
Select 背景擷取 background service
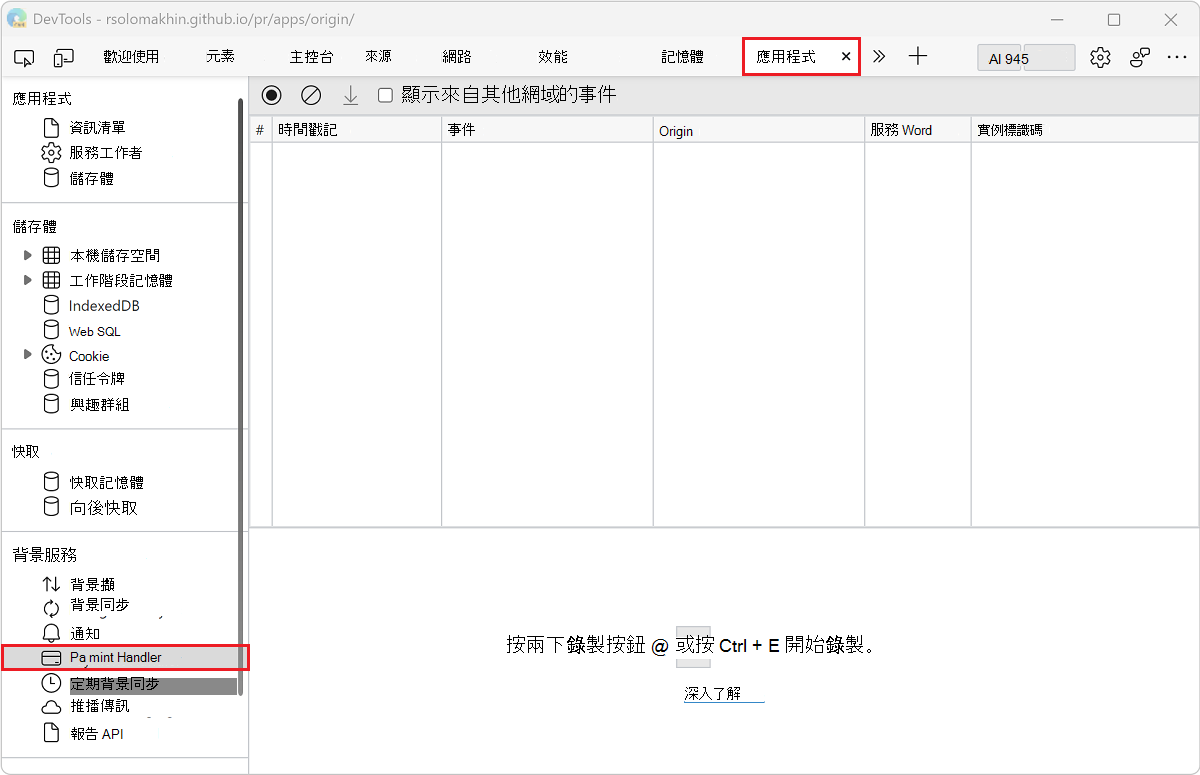click(x=92, y=584)
